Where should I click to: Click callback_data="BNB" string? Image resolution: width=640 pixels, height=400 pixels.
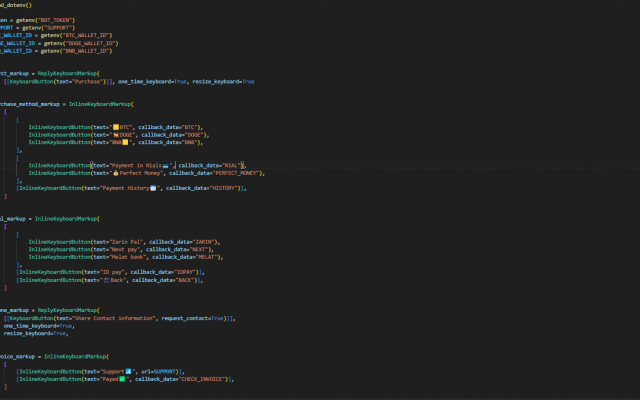tap(168, 142)
